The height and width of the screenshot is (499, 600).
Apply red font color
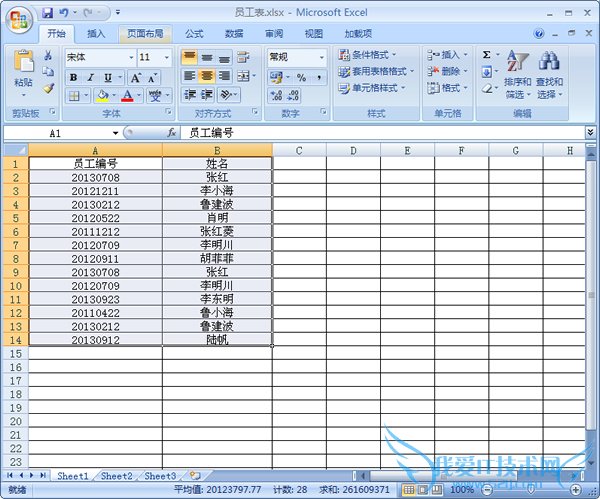click(127, 96)
